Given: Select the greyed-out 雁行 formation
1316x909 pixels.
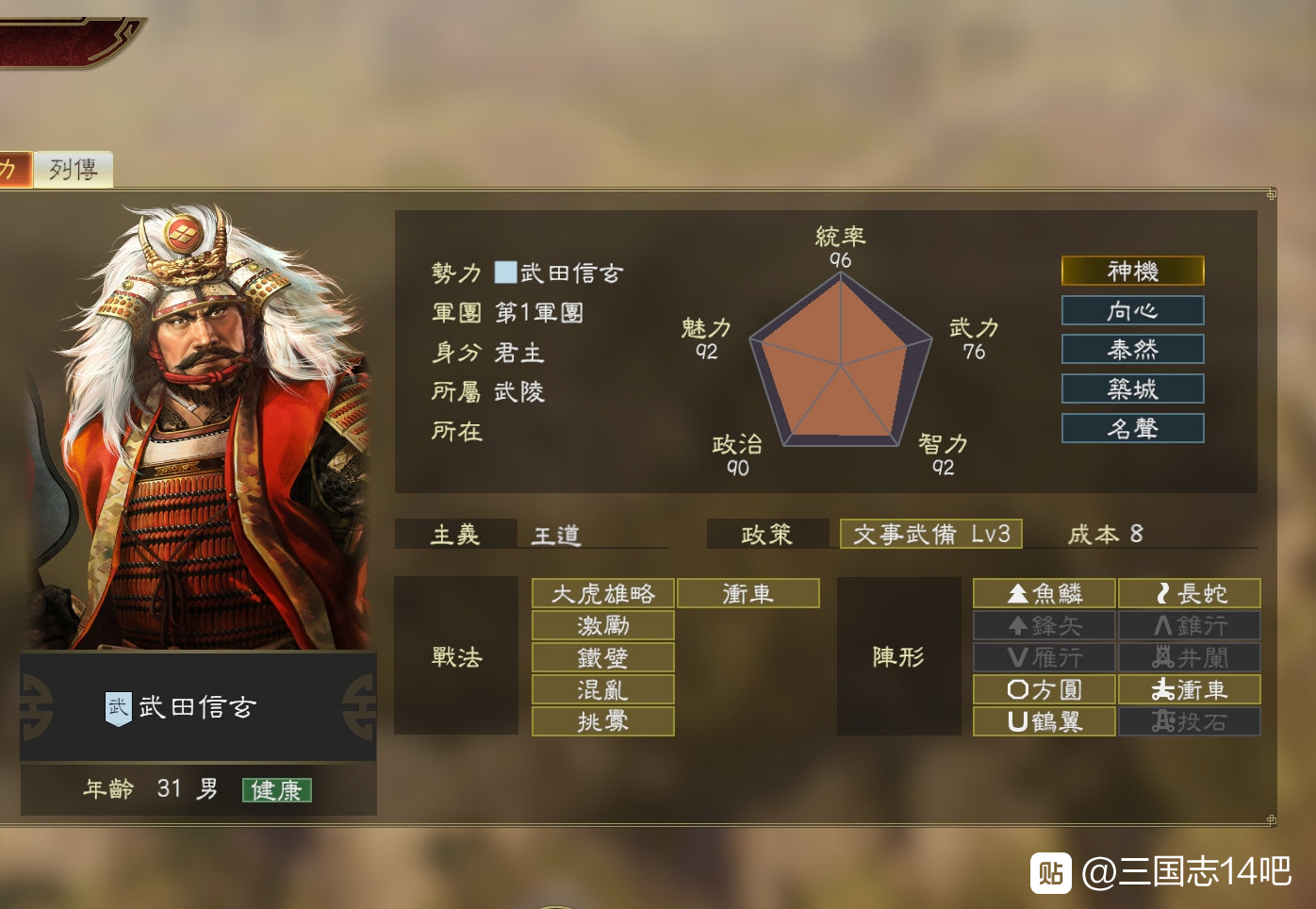Looking at the screenshot, I should point(1045,658).
